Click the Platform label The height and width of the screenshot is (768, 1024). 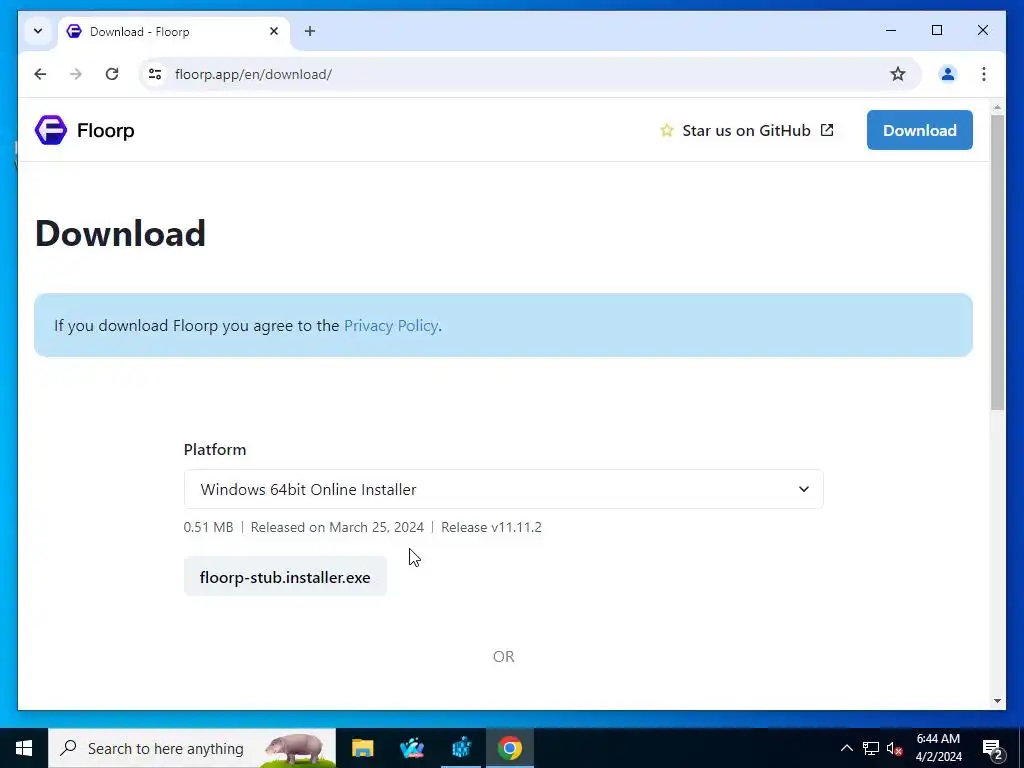215,449
